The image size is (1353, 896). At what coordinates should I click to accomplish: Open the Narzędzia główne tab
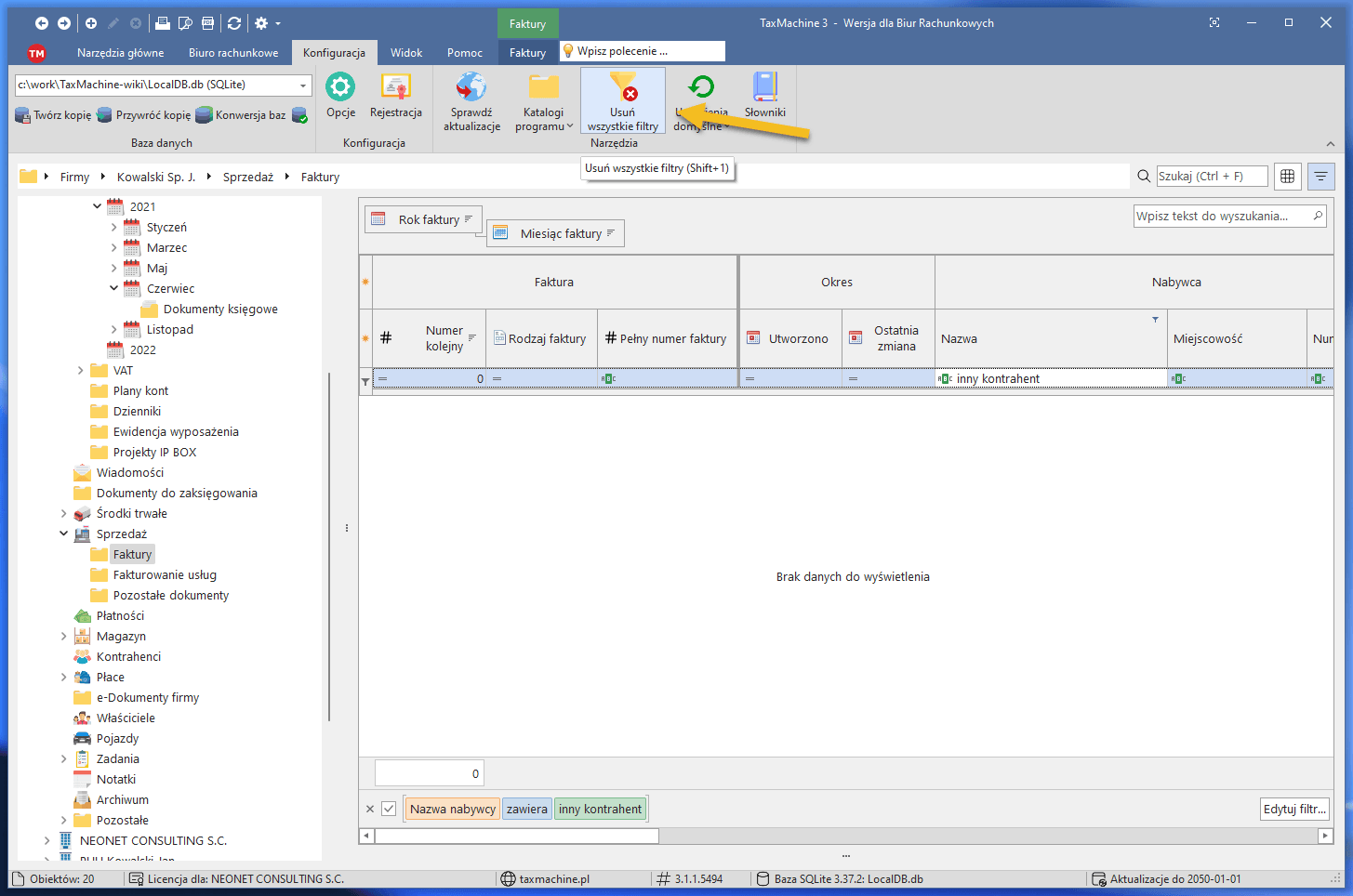pyautogui.click(x=120, y=53)
